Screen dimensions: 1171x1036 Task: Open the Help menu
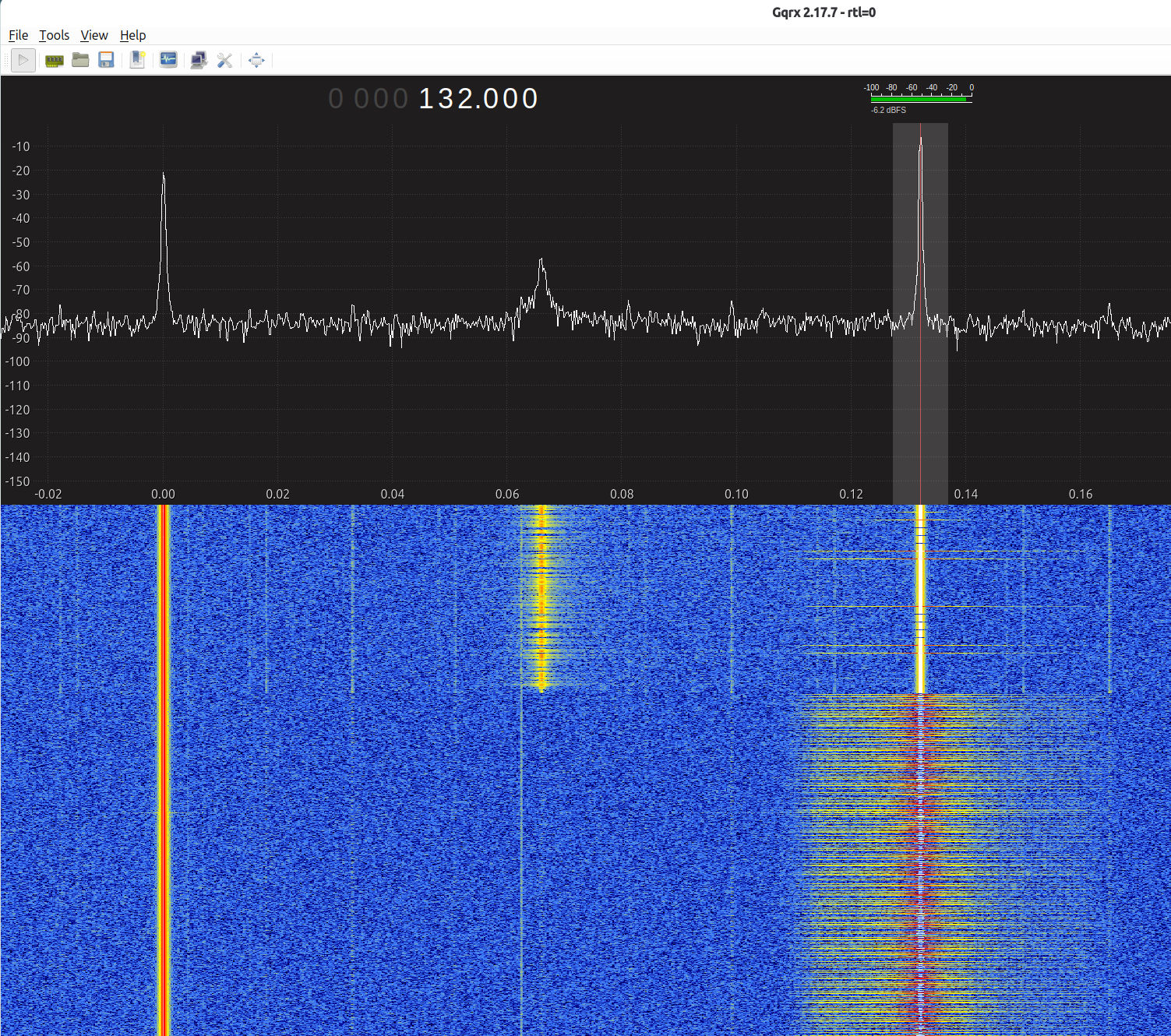point(132,35)
